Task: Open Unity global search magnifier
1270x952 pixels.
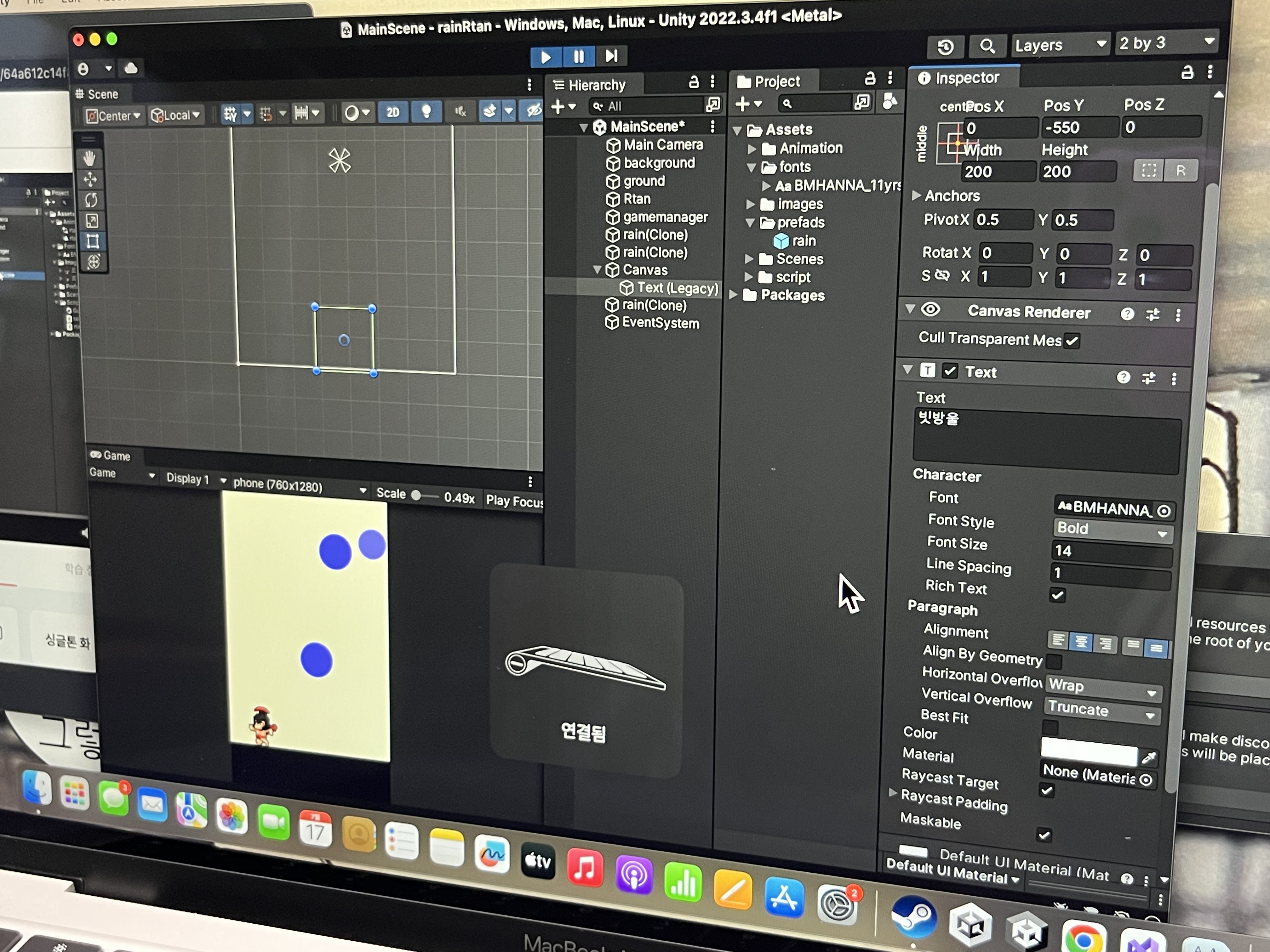Action: click(987, 46)
